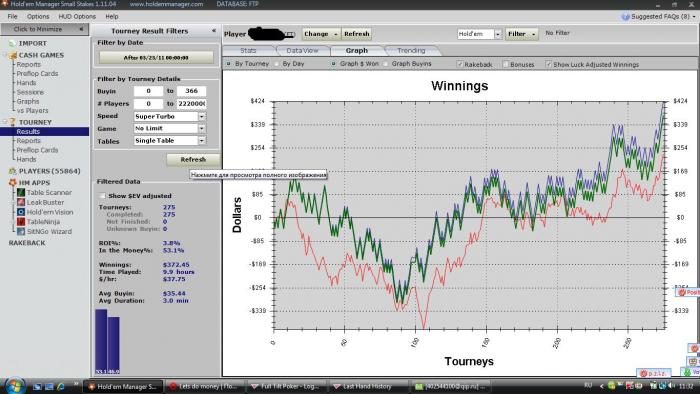This screenshot has height=394, width=700.
Task: Click the PLAYERS (55864) icon
Action: [x=12, y=171]
